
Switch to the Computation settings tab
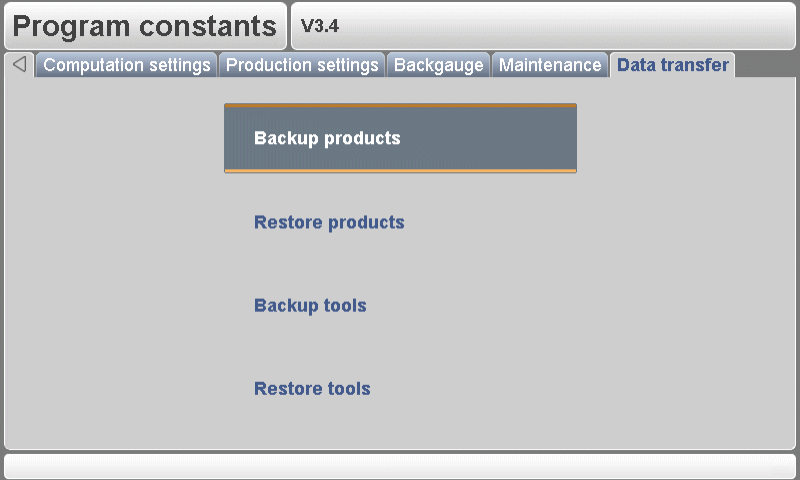[127, 66]
